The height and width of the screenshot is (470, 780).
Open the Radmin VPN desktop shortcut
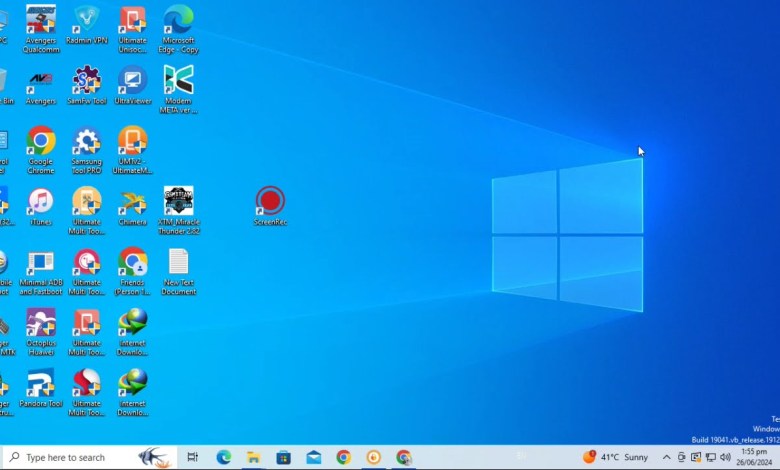click(87, 20)
